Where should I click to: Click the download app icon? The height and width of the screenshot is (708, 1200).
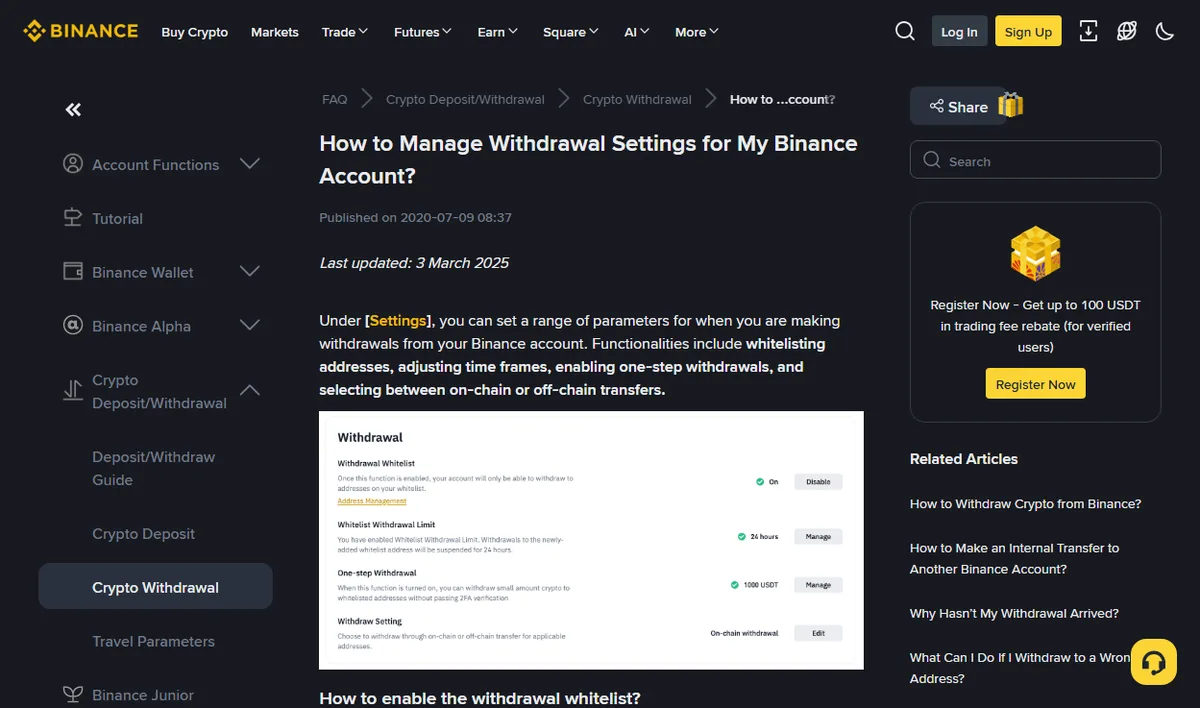tap(1089, 31)
